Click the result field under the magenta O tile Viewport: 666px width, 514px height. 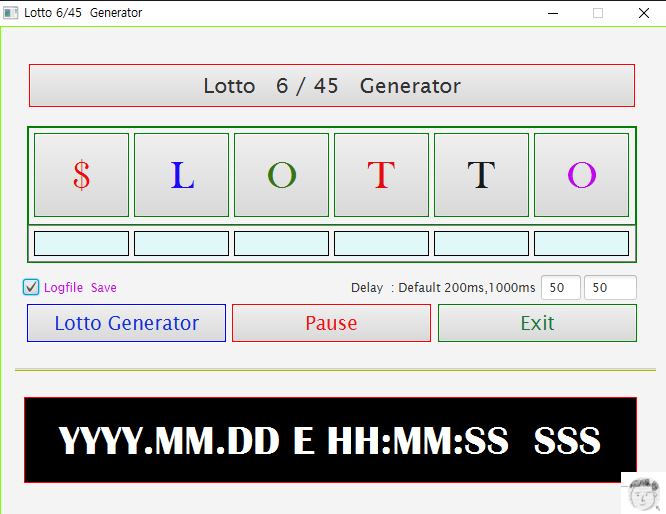tap(581, 243)
